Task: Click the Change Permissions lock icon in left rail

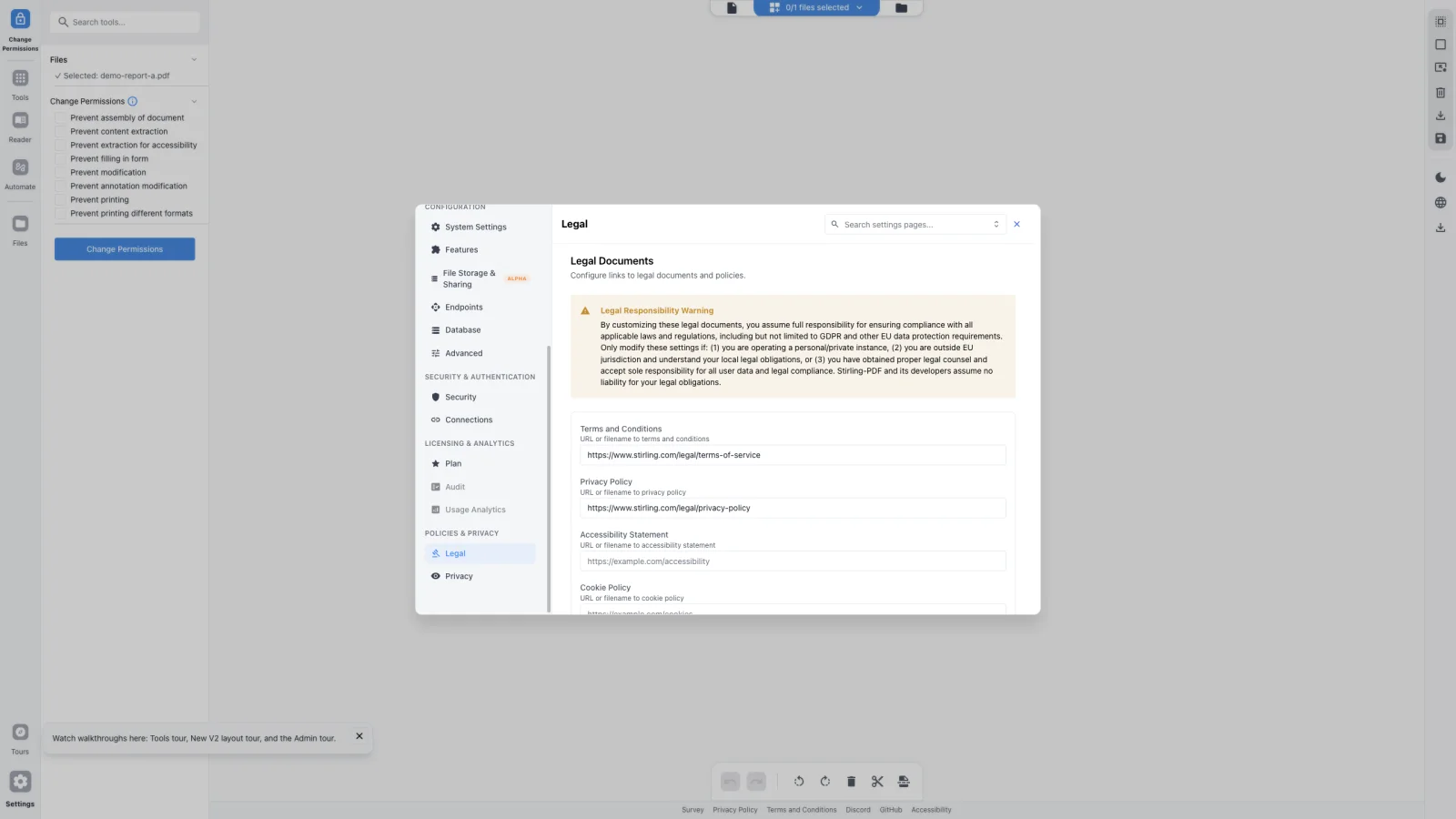Action: point(20,19)
